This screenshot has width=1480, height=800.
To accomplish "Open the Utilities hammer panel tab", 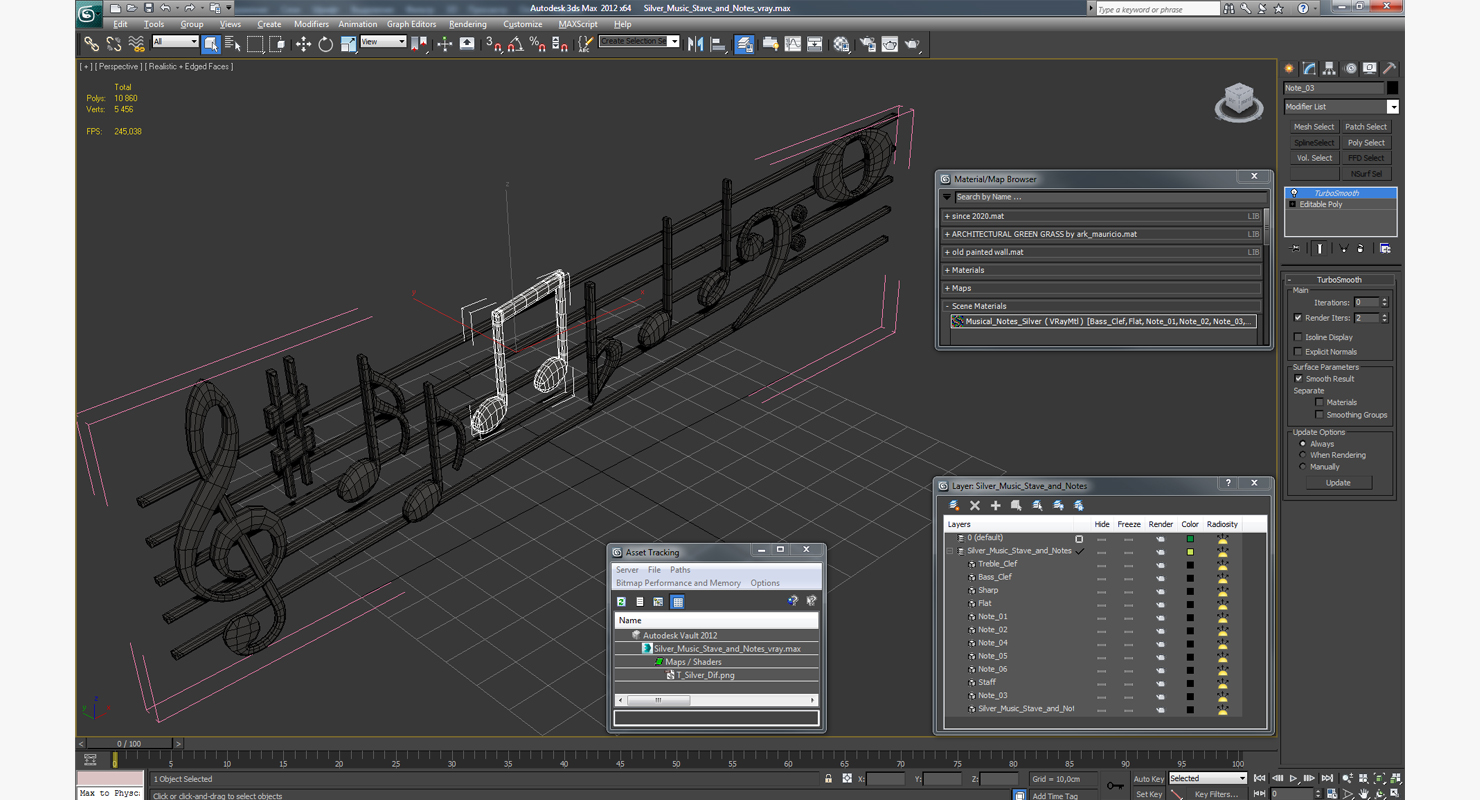I will point(1390,68).
